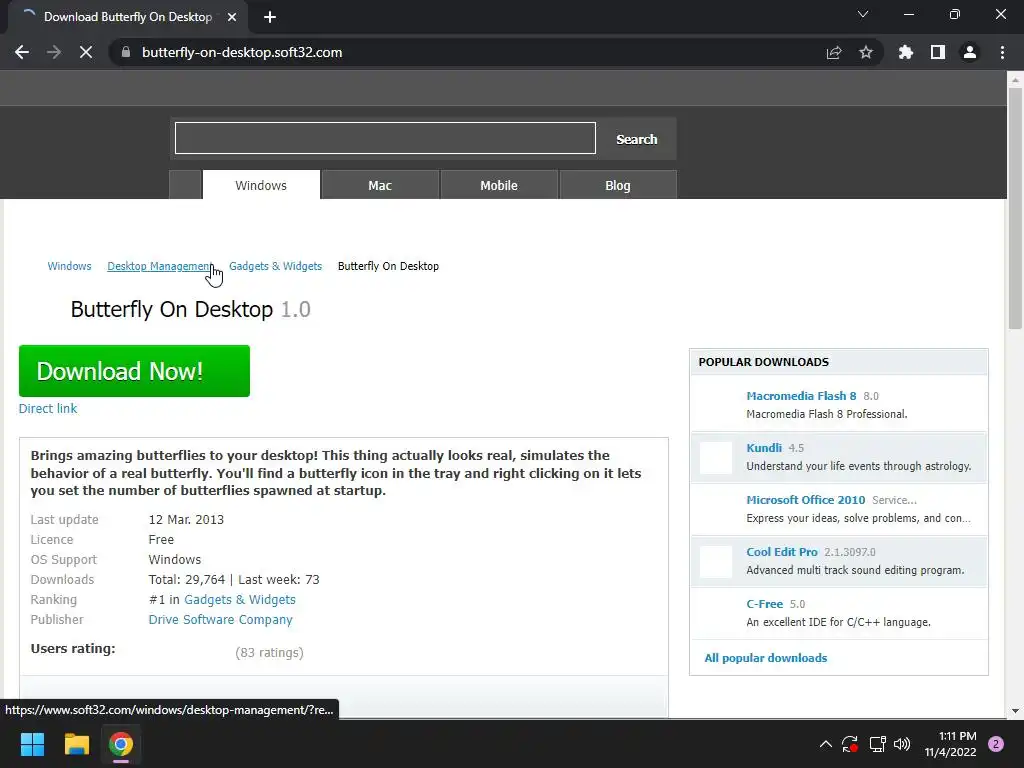Click the address bar URL text
This screenshot has height=768, width=1024.
tap(242, 52)
